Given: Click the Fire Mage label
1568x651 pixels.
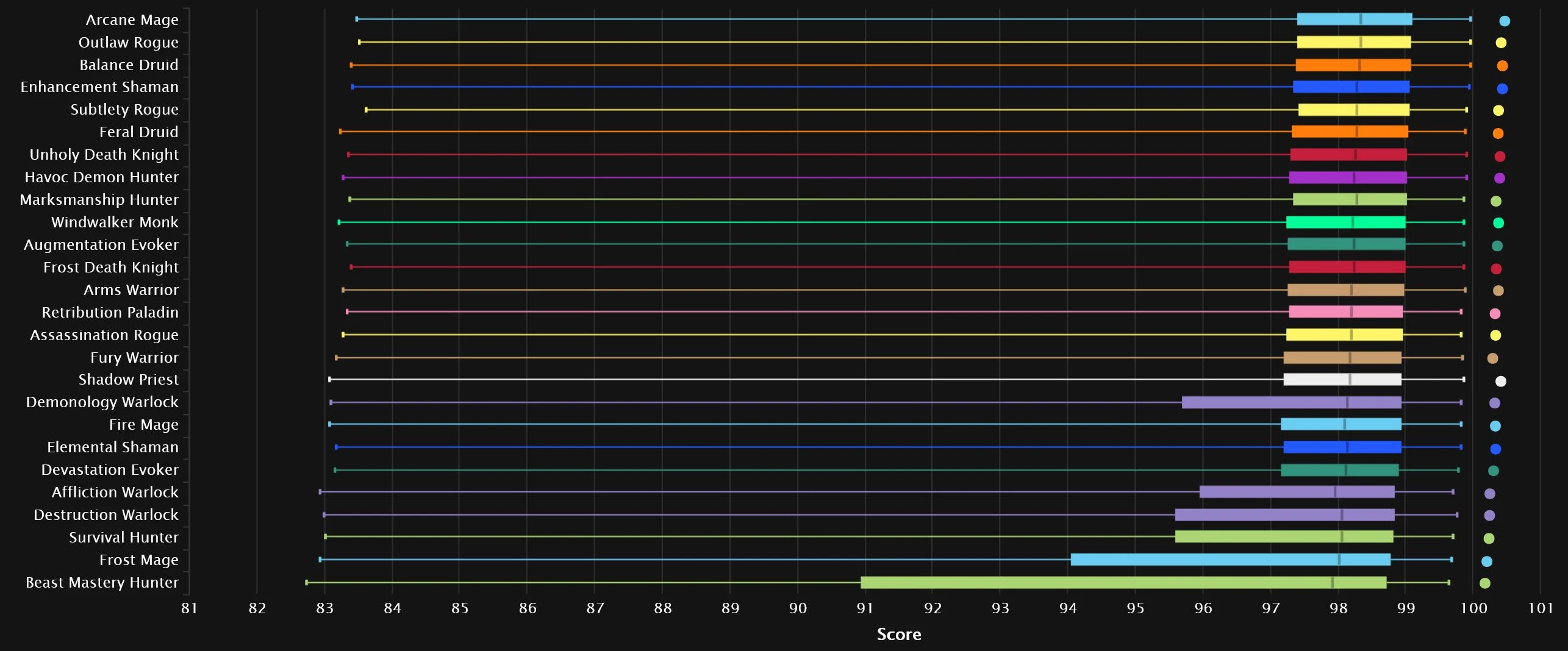Looking at the screenshot, I should pyautogui.click(x=144, y=425).
